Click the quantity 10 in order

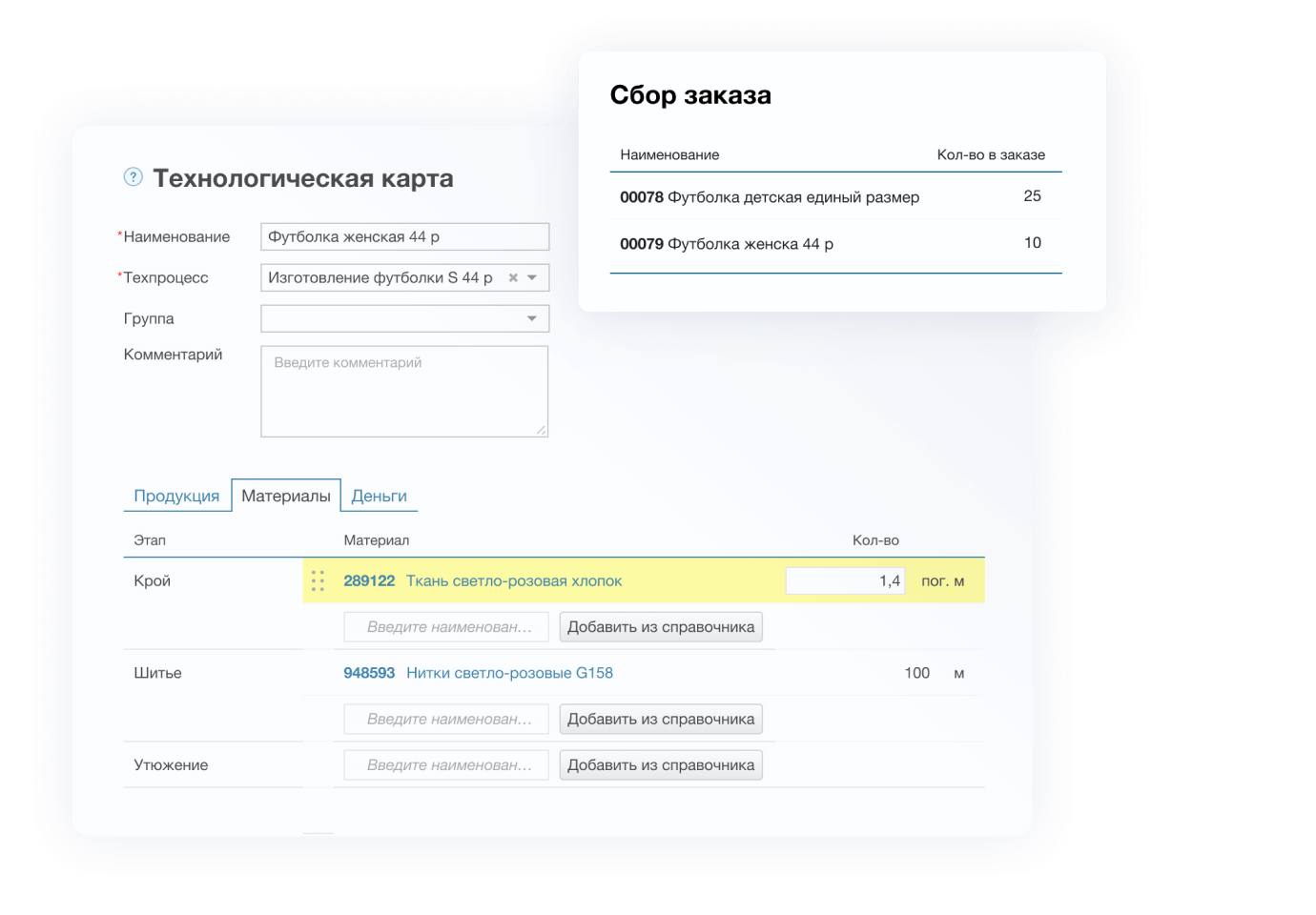point(1032,242)
